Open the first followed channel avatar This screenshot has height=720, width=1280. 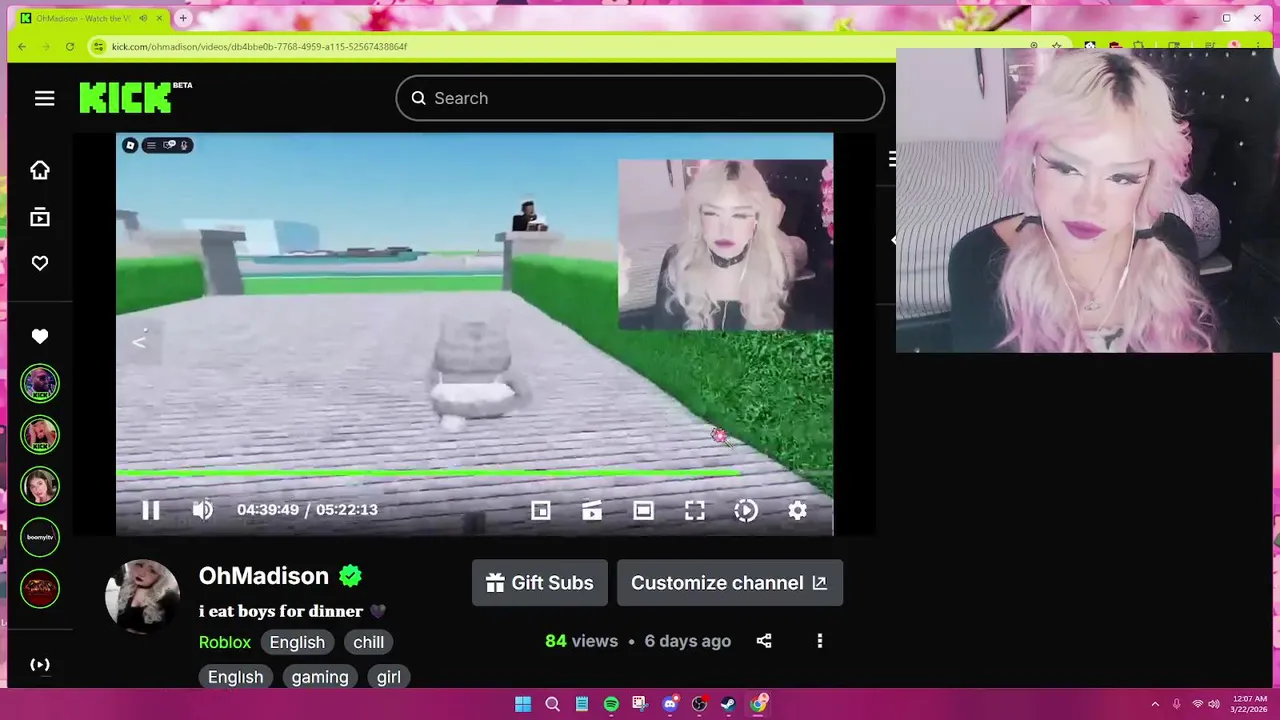[x=40, y=384]
